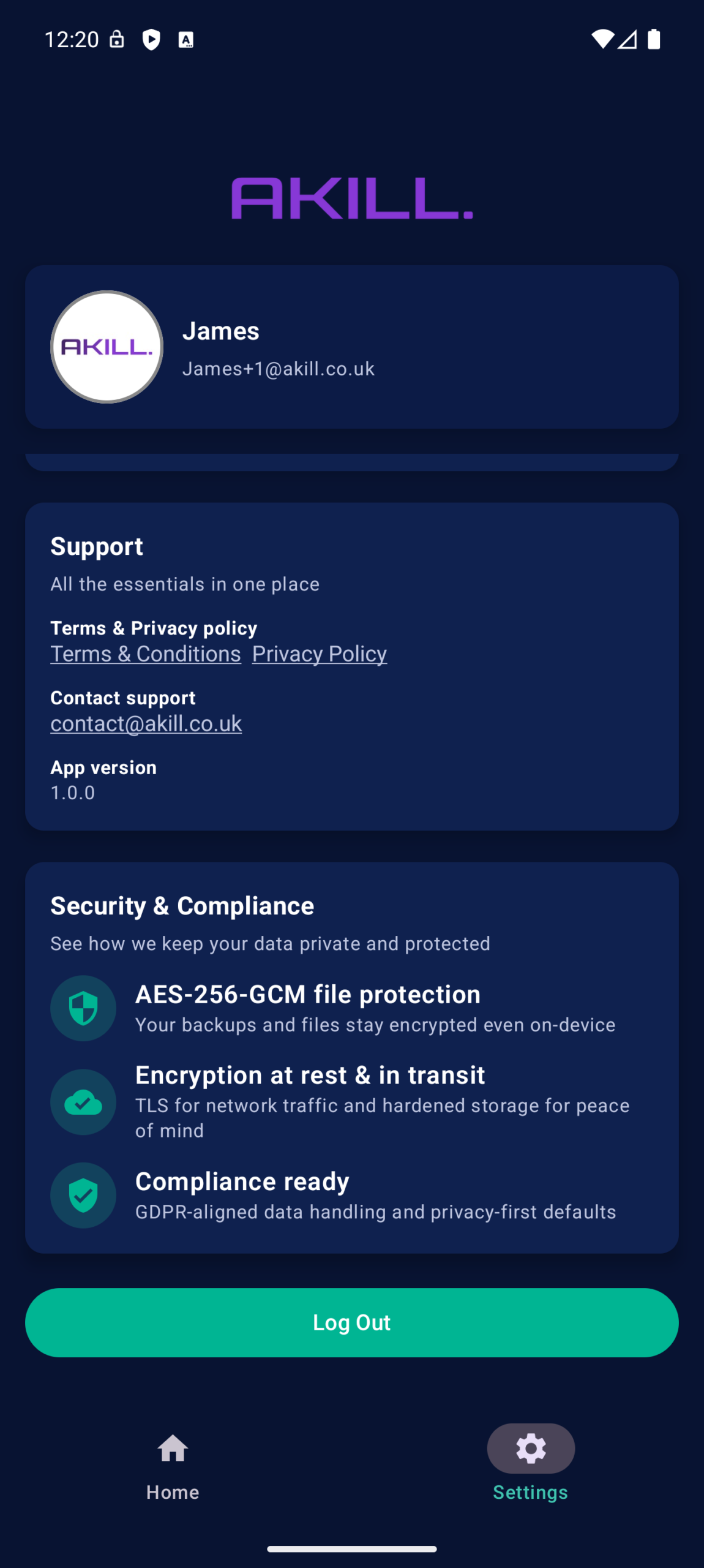This screenshot has height=1568, width=704.
Task: Tap the lock icon in status bar
Action: point(117,40)
